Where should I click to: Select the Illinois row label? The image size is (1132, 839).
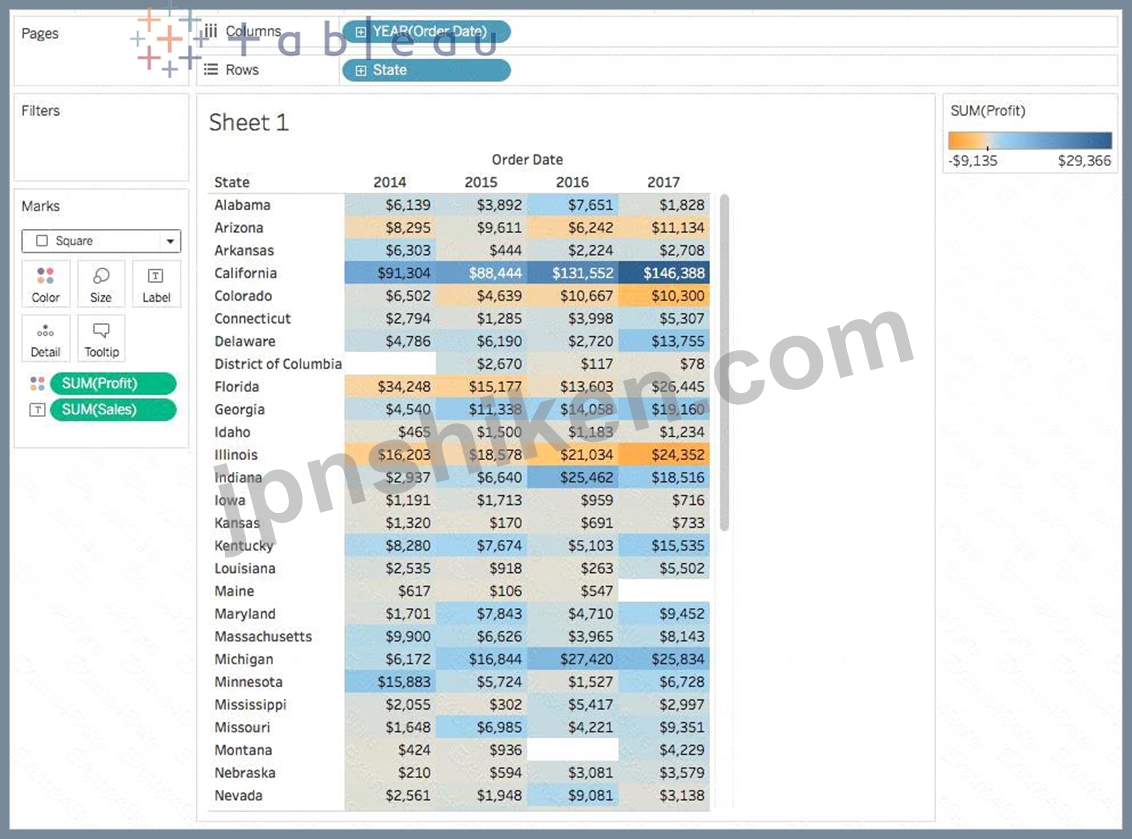coord(236,455)
